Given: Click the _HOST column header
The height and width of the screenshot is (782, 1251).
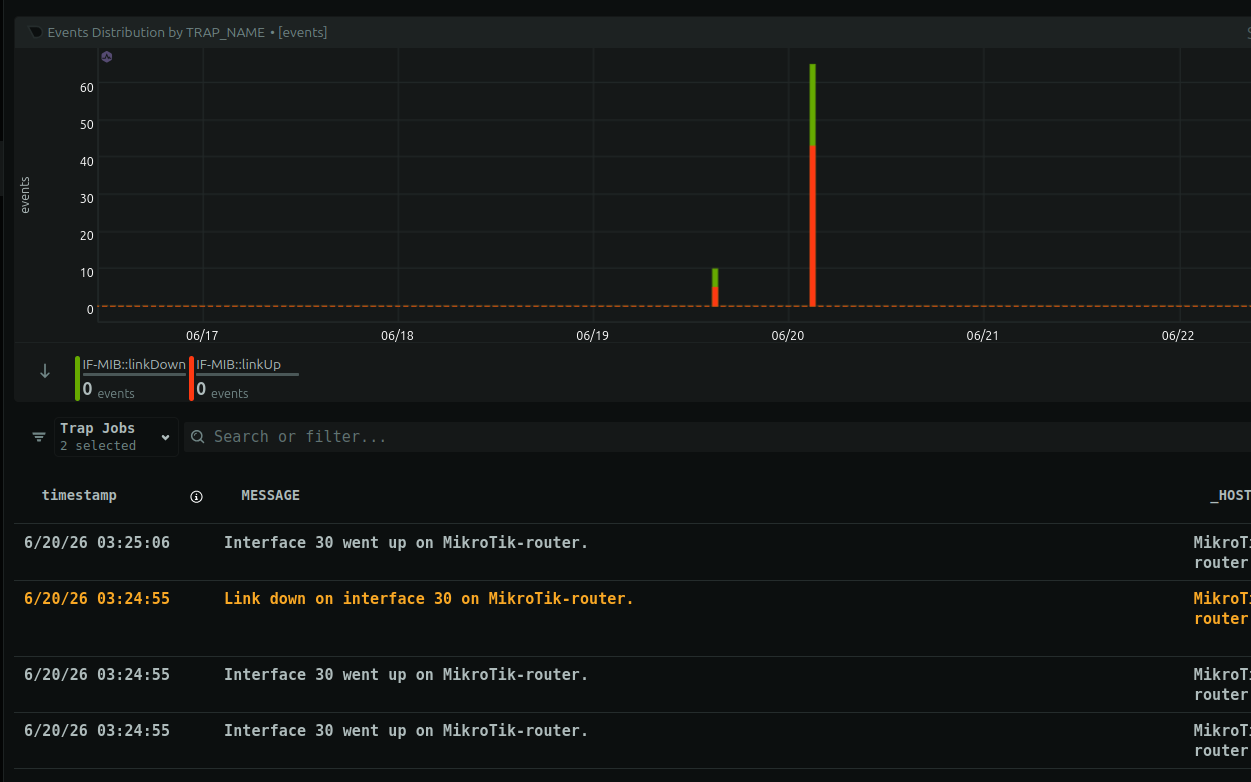Looking at the screenshot, I should pyautogui.click(x=1230, y=495).
